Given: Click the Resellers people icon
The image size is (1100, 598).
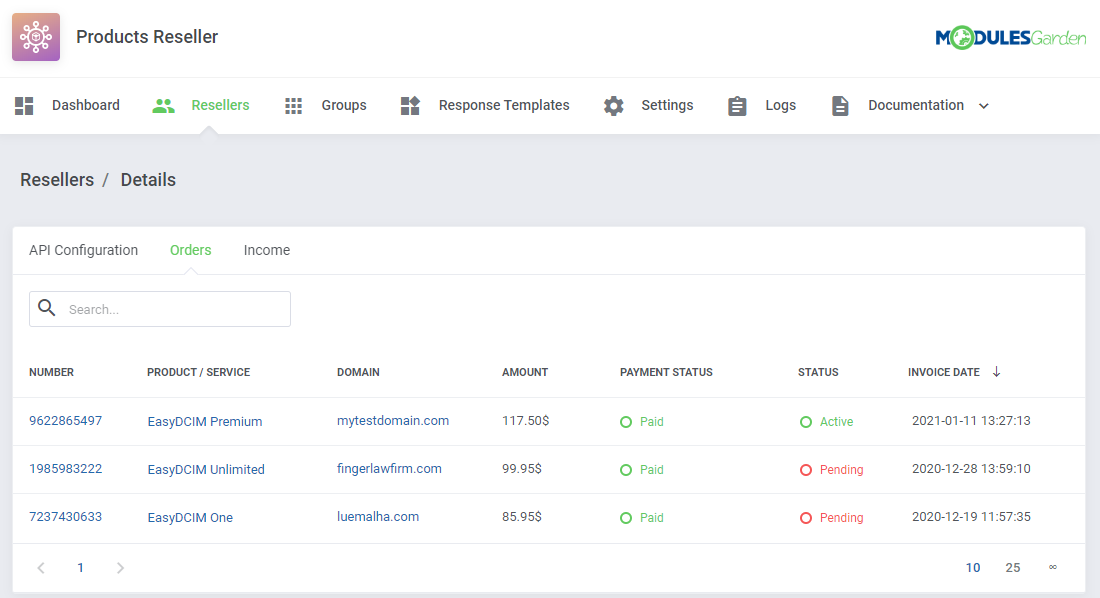Looking at the screenshot, I should point(163,106).
